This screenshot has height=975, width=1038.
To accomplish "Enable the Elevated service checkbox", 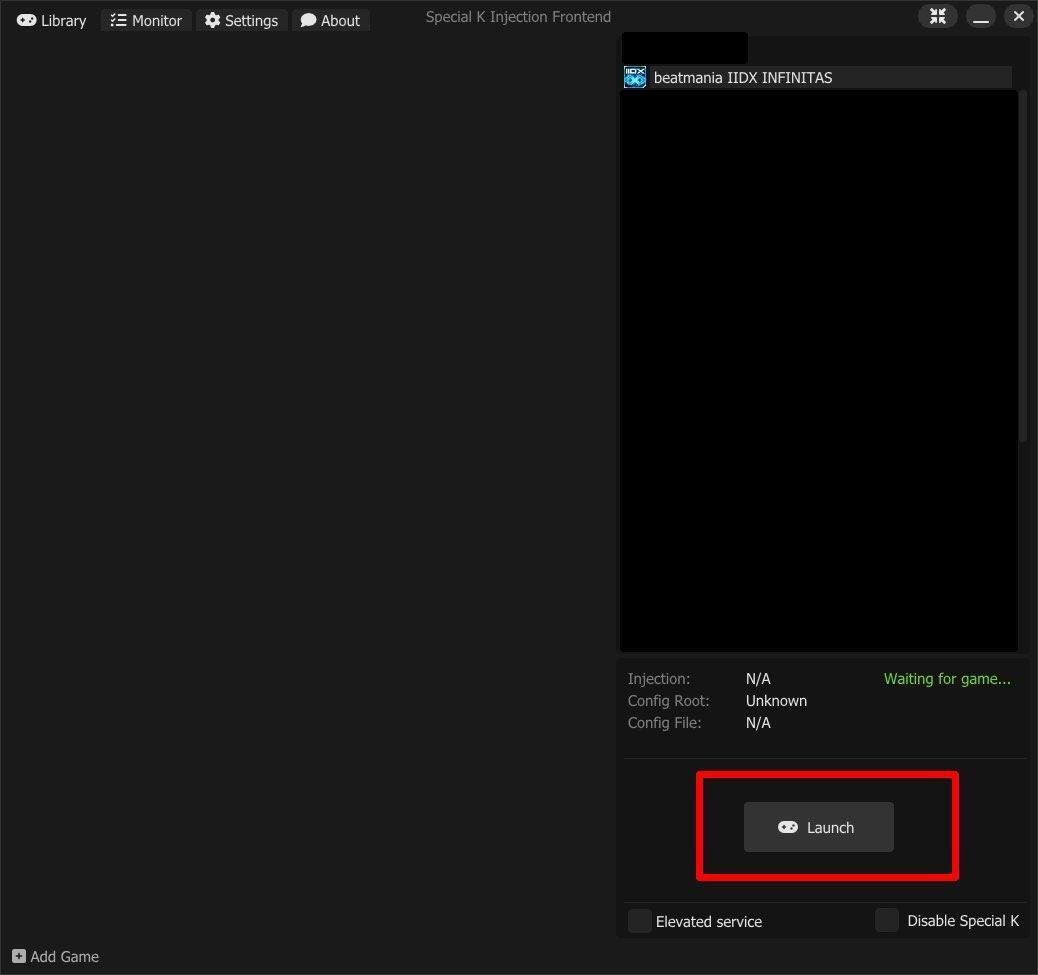I will point(639,921).
